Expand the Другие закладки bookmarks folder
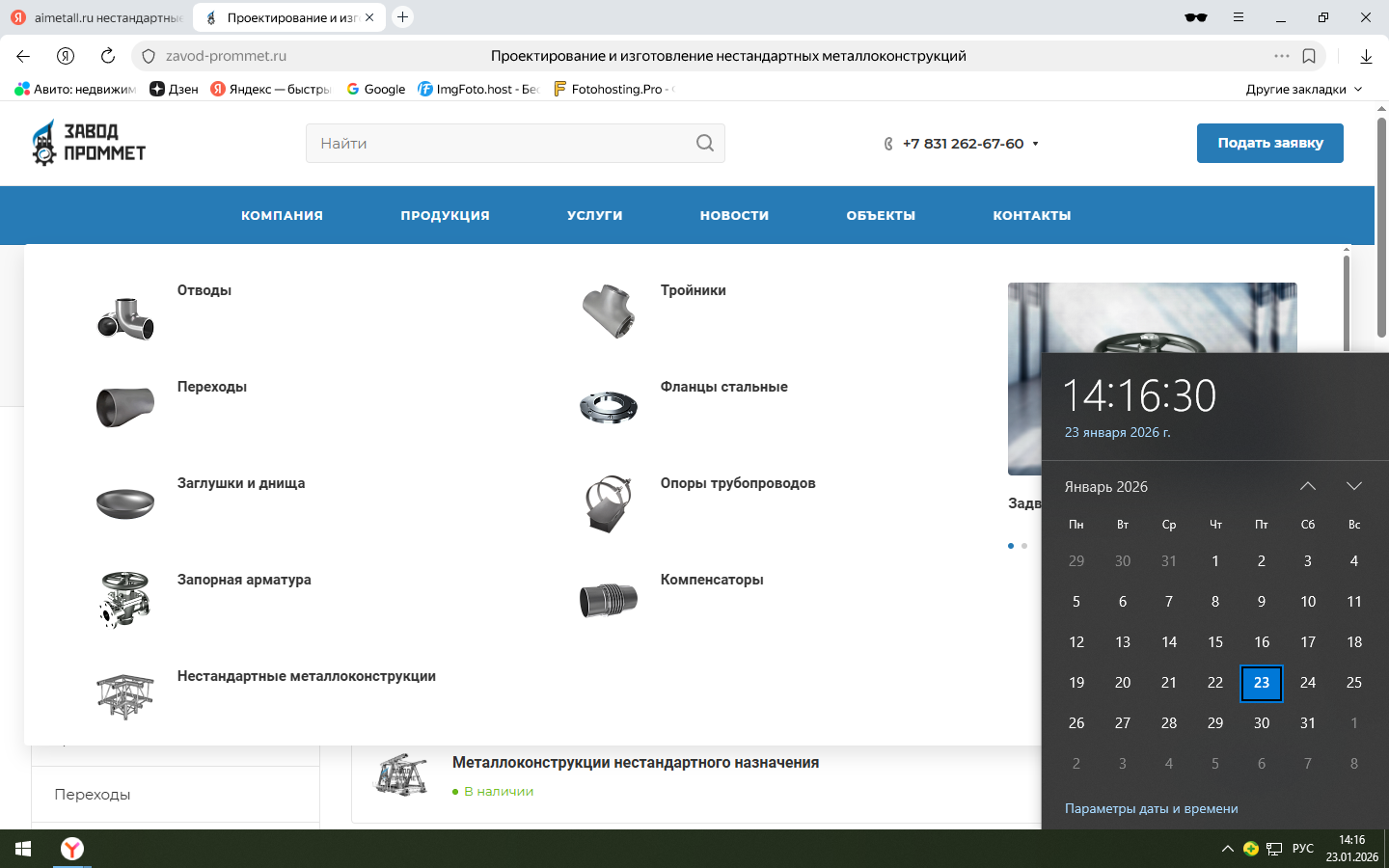 click(x=1304, y=89)
